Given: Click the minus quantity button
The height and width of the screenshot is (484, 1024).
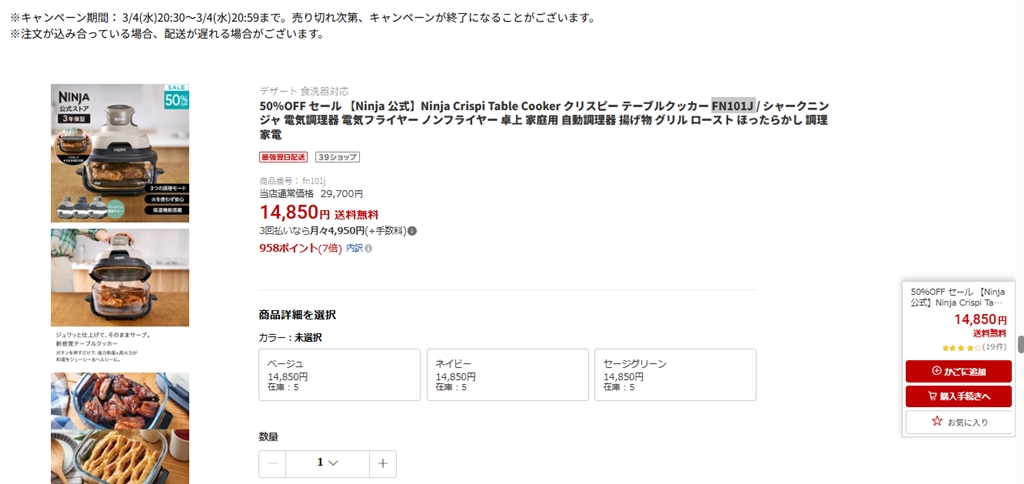Looking at the screenshot, I should [x=272, y=463].
